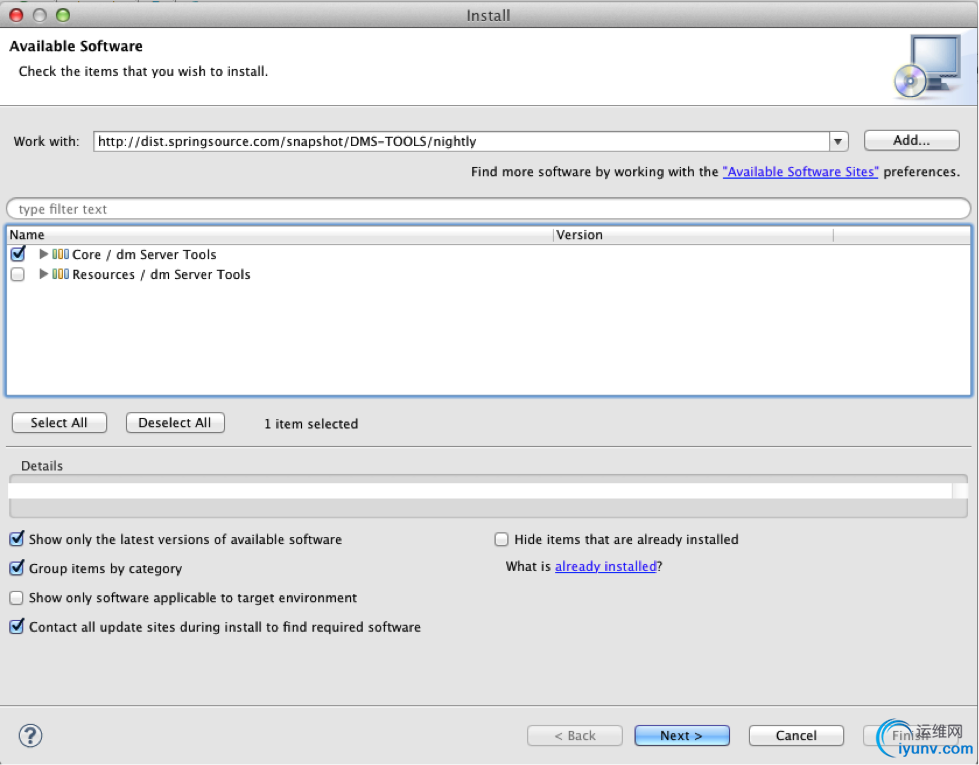Toggle Group items by category checkbox
The height and width of the screenshot is (765, 979).
tap(17, 568)
